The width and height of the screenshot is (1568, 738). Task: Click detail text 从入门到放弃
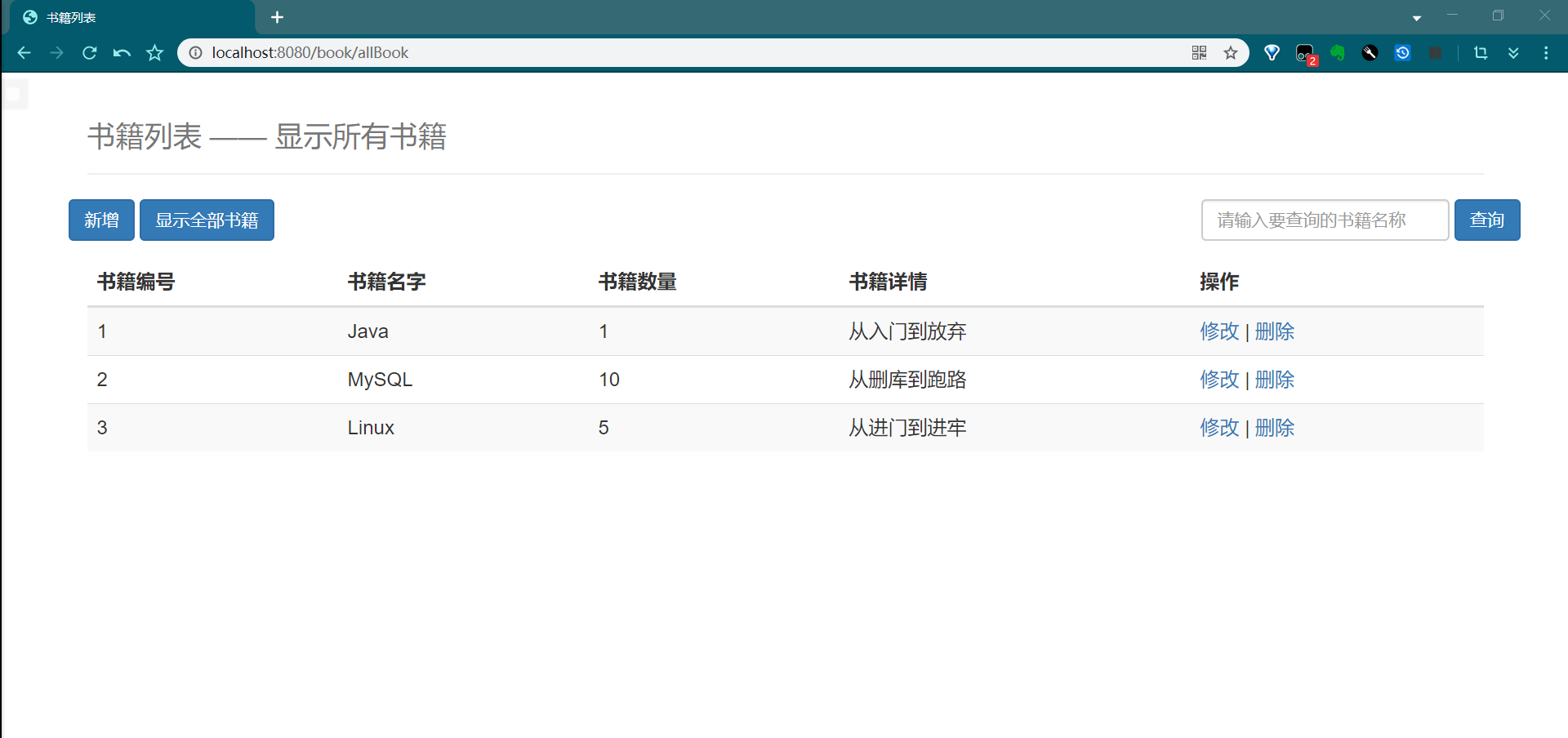[907, 331]
